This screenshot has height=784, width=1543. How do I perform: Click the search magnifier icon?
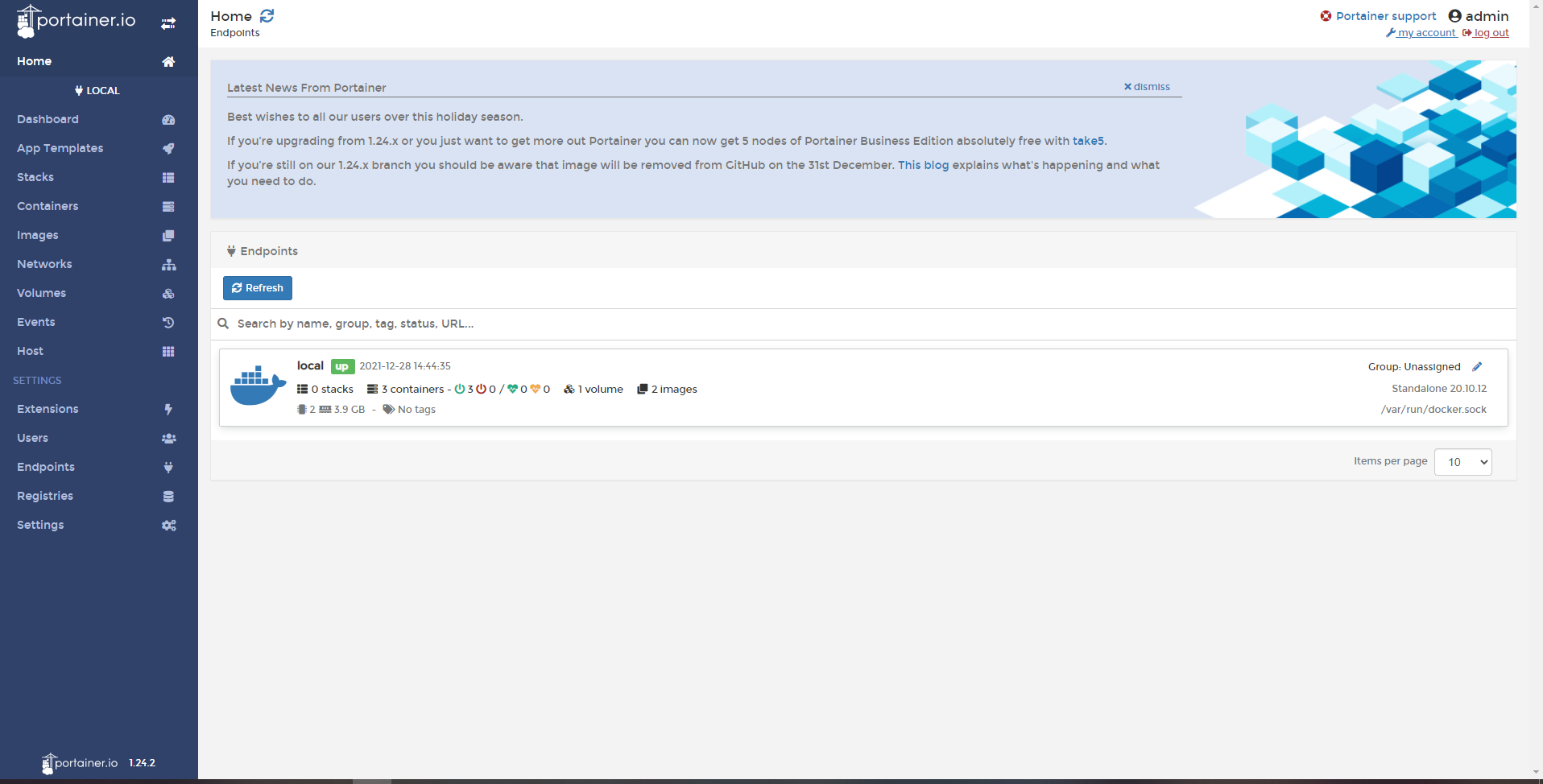223,324
